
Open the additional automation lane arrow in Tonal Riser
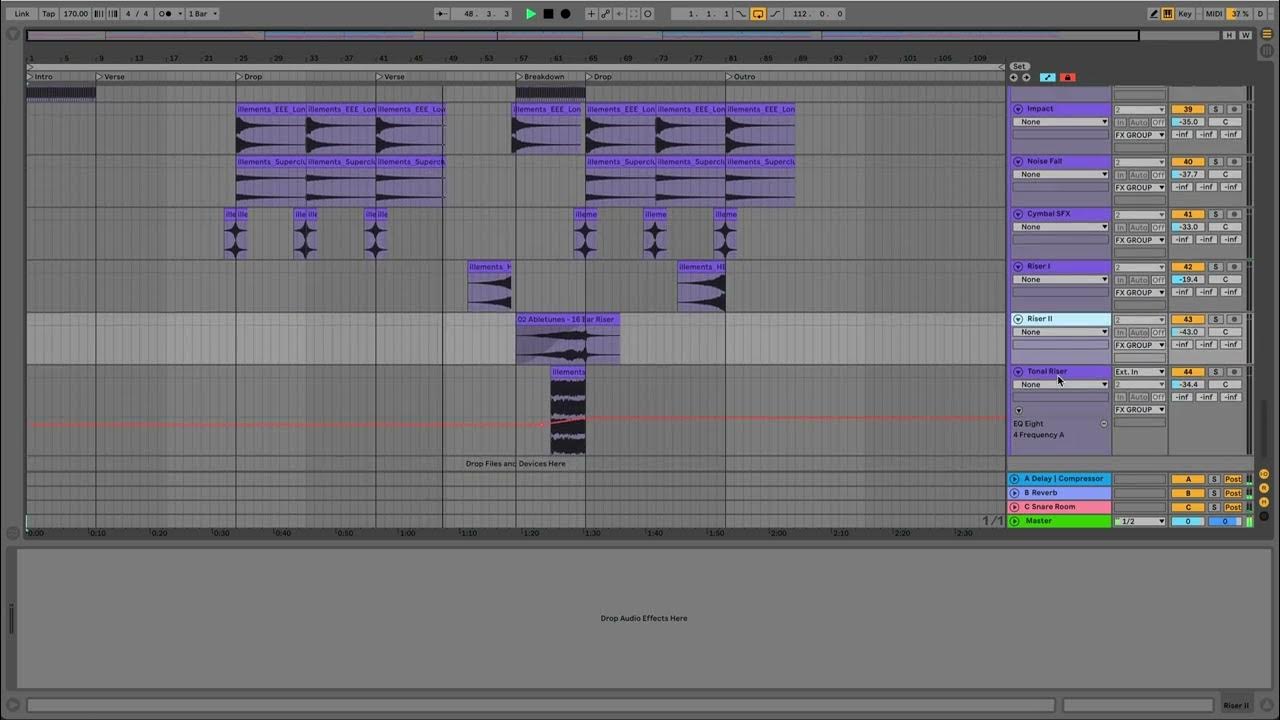pos(1019,410)
